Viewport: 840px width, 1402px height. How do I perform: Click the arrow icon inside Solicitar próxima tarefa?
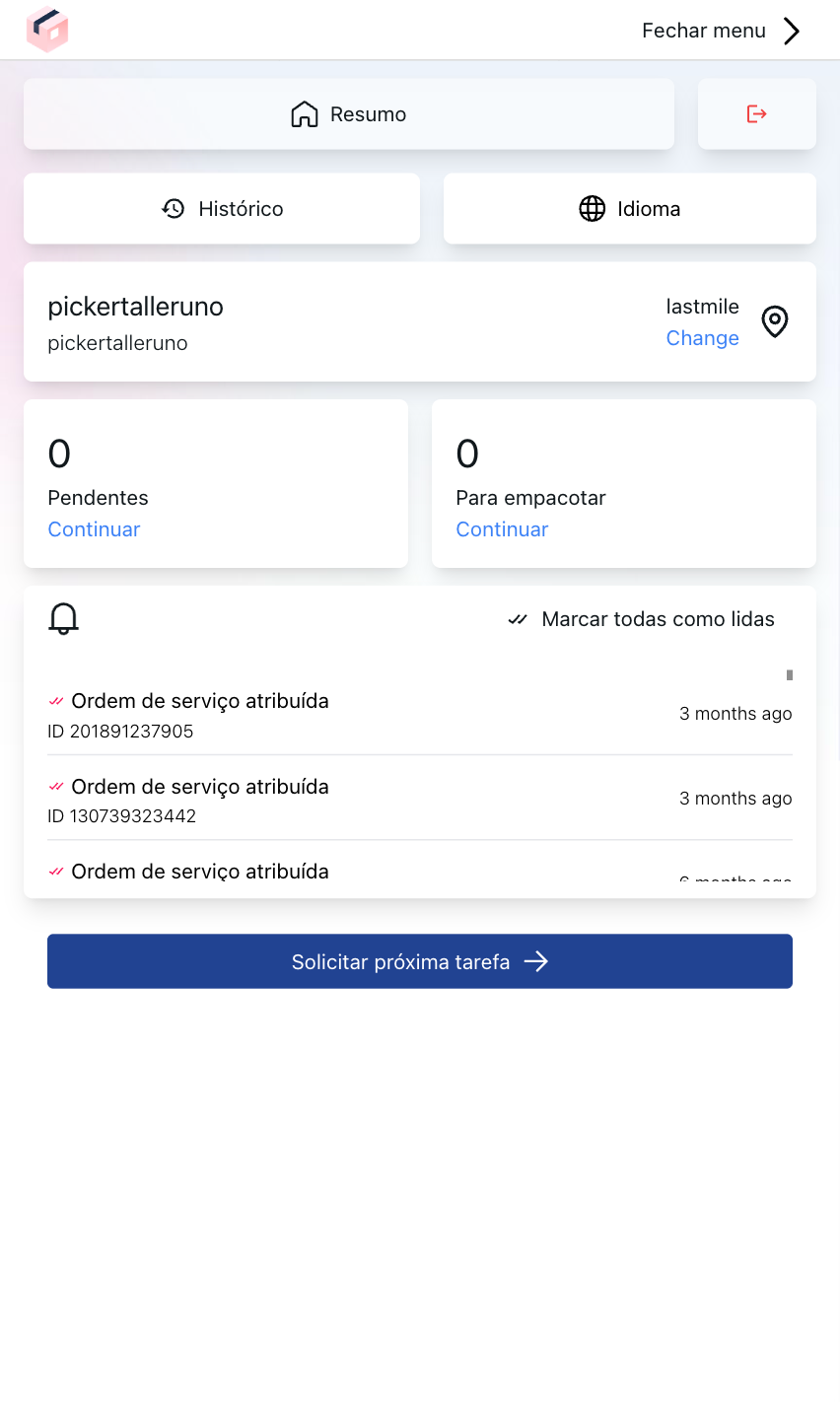[x=535, y=961]
